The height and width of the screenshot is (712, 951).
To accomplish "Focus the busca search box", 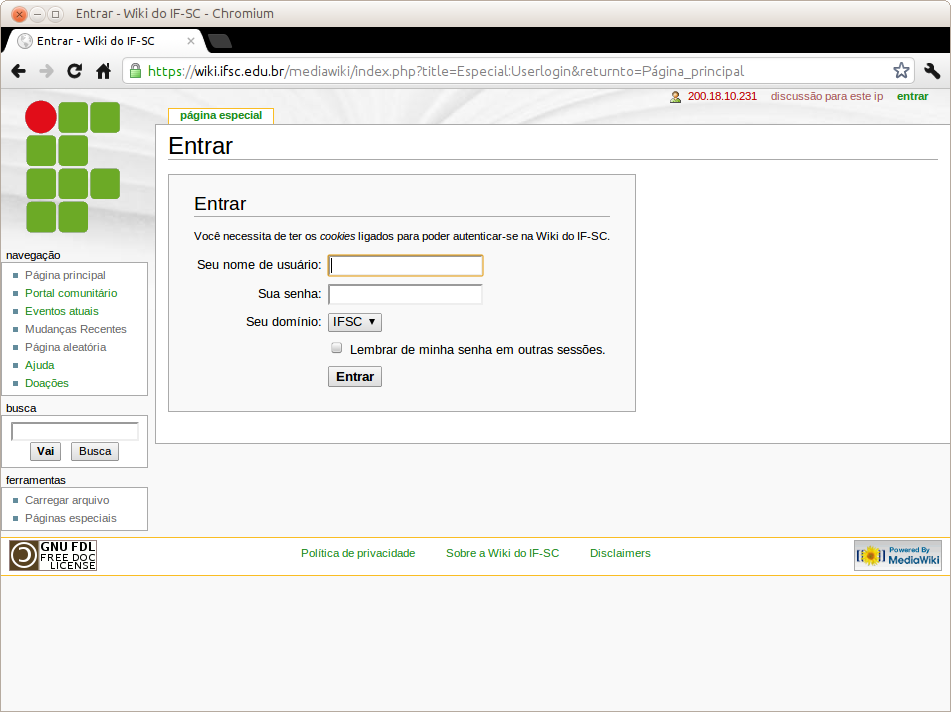I will (x=73, y=431).
